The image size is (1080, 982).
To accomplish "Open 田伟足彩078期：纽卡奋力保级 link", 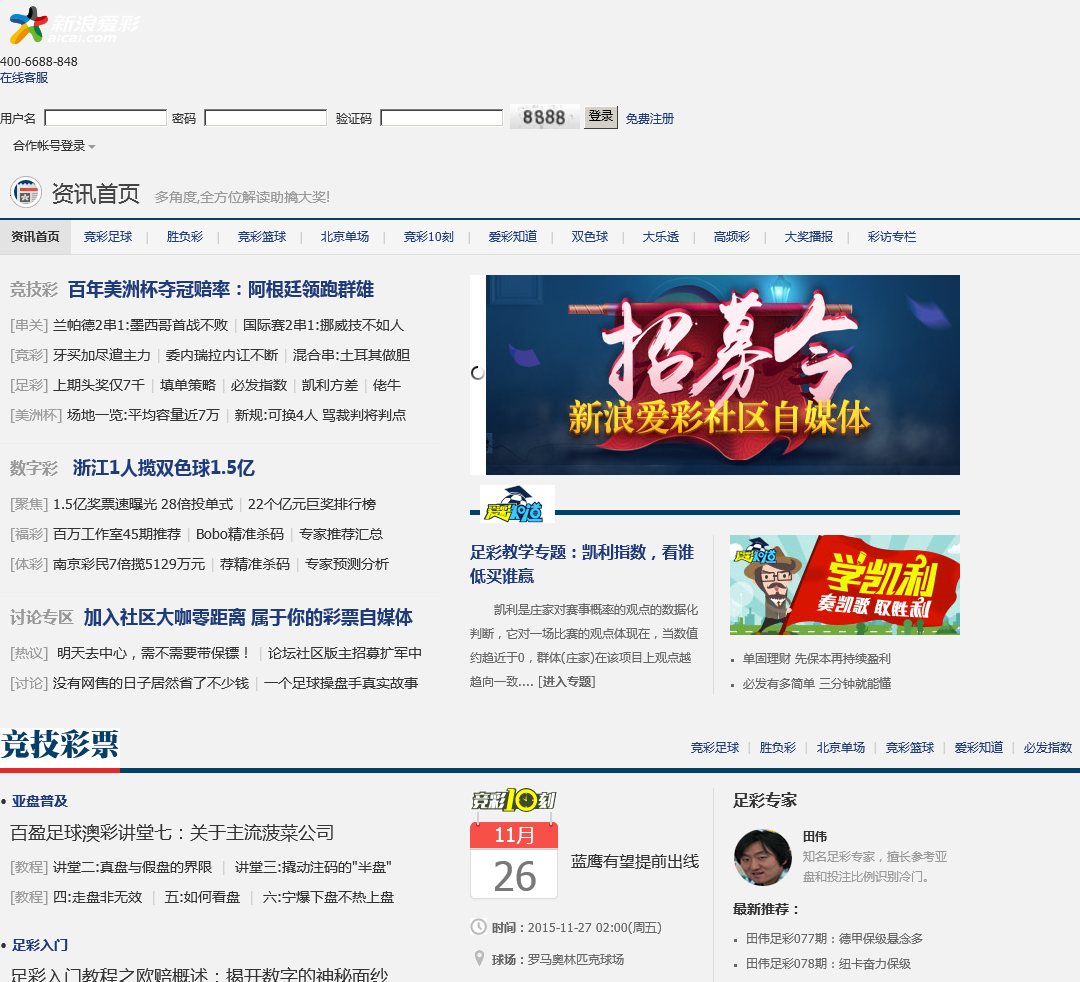I will 828,963.
